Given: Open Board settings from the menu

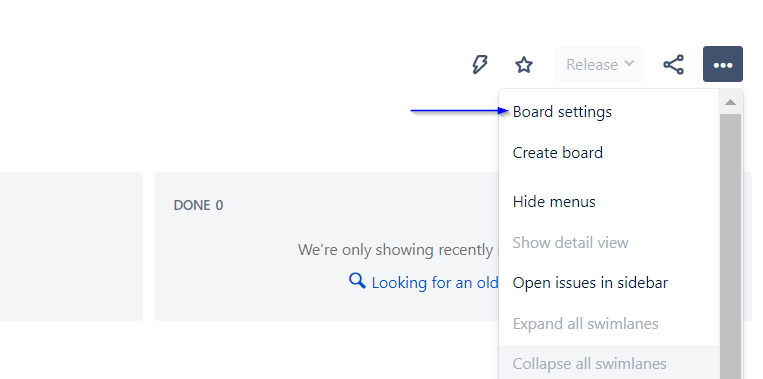Looking at the screenshot, I should 608,112.
